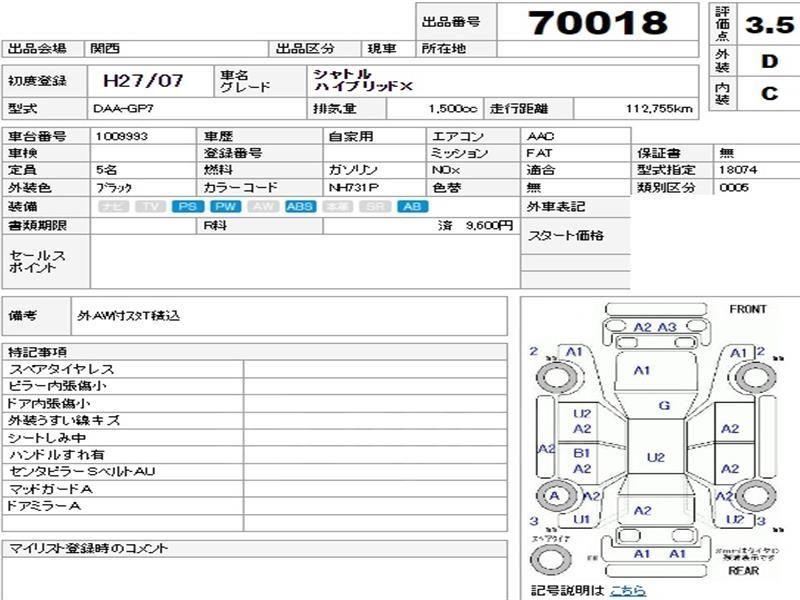This screenshot has width=800, height=600.
Task: Click the seating capacity 5名
Action: 106,170
